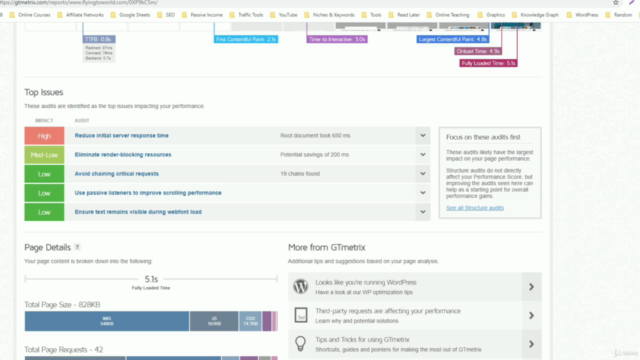Click the third-party requests icon

[301, 315]
